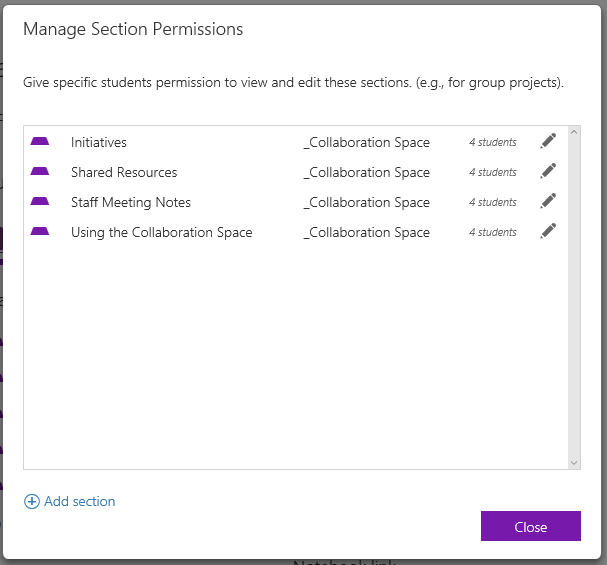Select the Shared Resources section name

pos(124,172)
